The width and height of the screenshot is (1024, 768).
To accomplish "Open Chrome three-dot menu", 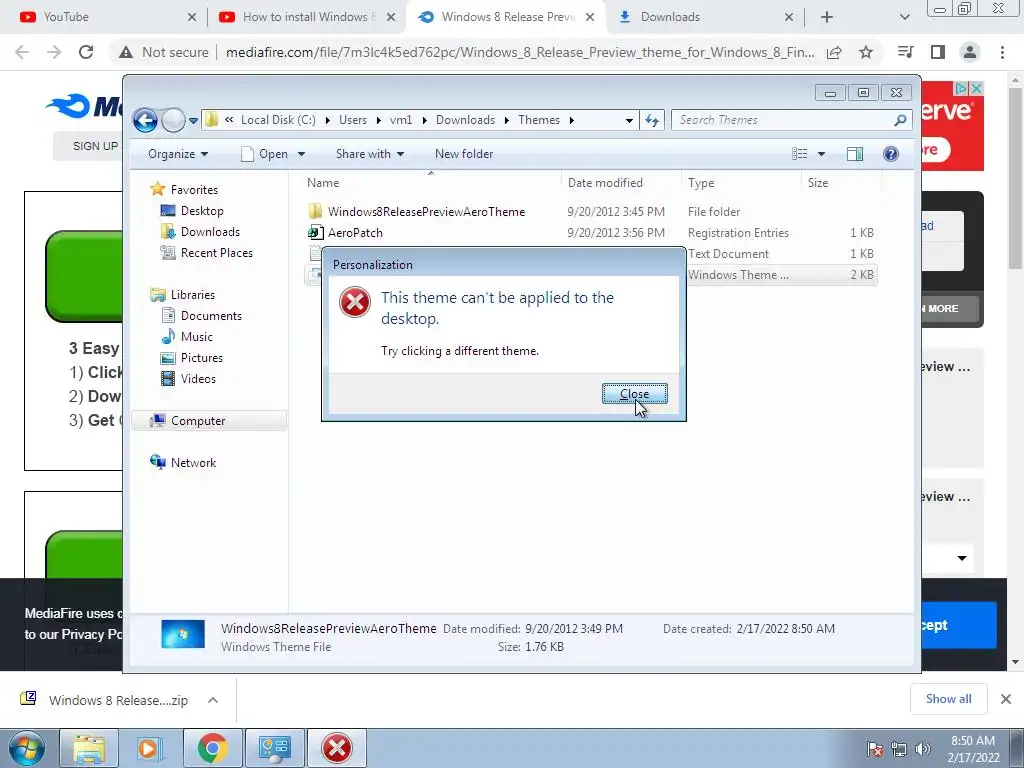I will (x=1002, y=52).
